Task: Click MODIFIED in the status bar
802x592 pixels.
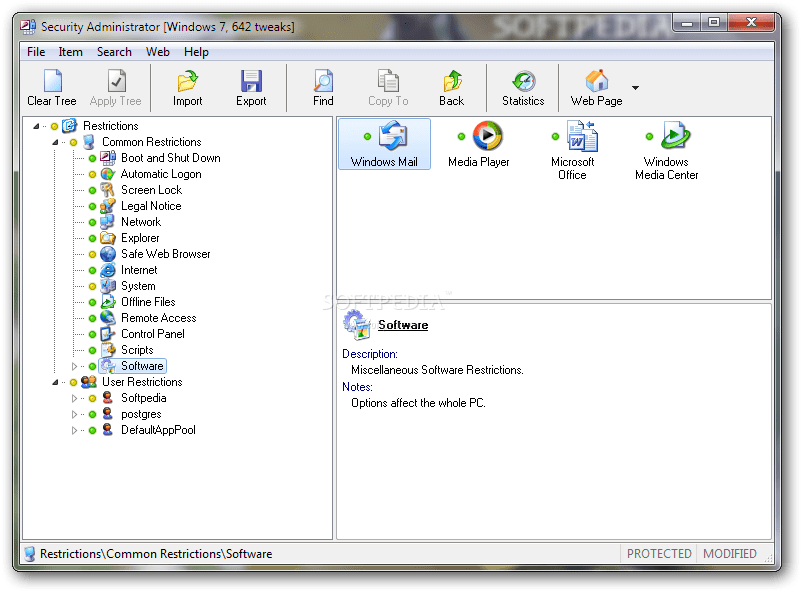Action: click(x=729, y=554)
